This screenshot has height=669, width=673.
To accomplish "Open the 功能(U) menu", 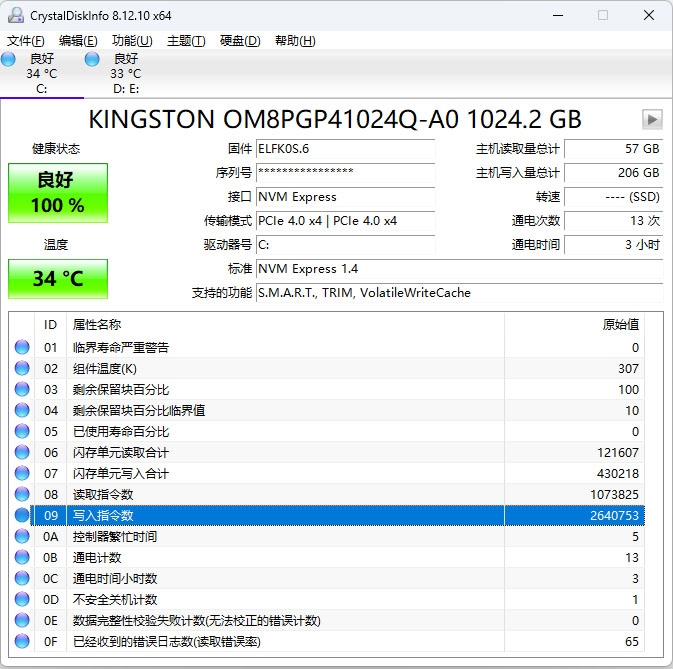I will (x=132, y=41).
